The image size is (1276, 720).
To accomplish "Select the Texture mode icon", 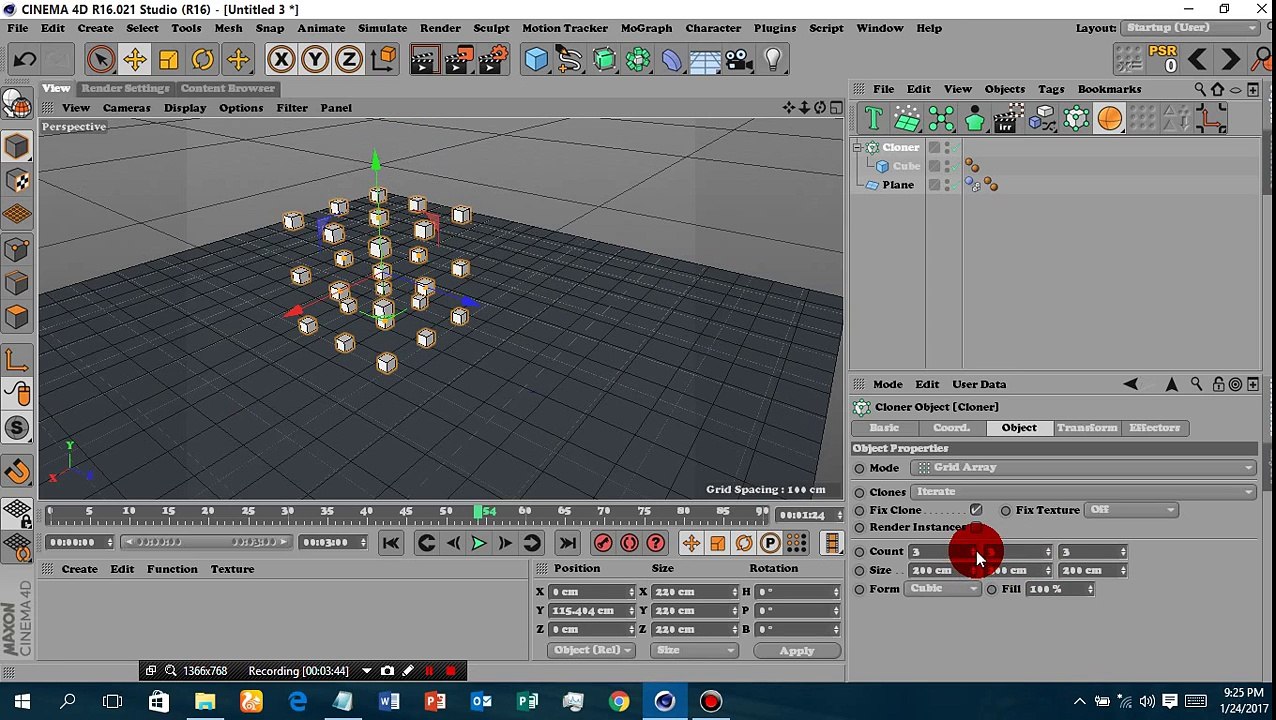I will click(x=17, y=181).
